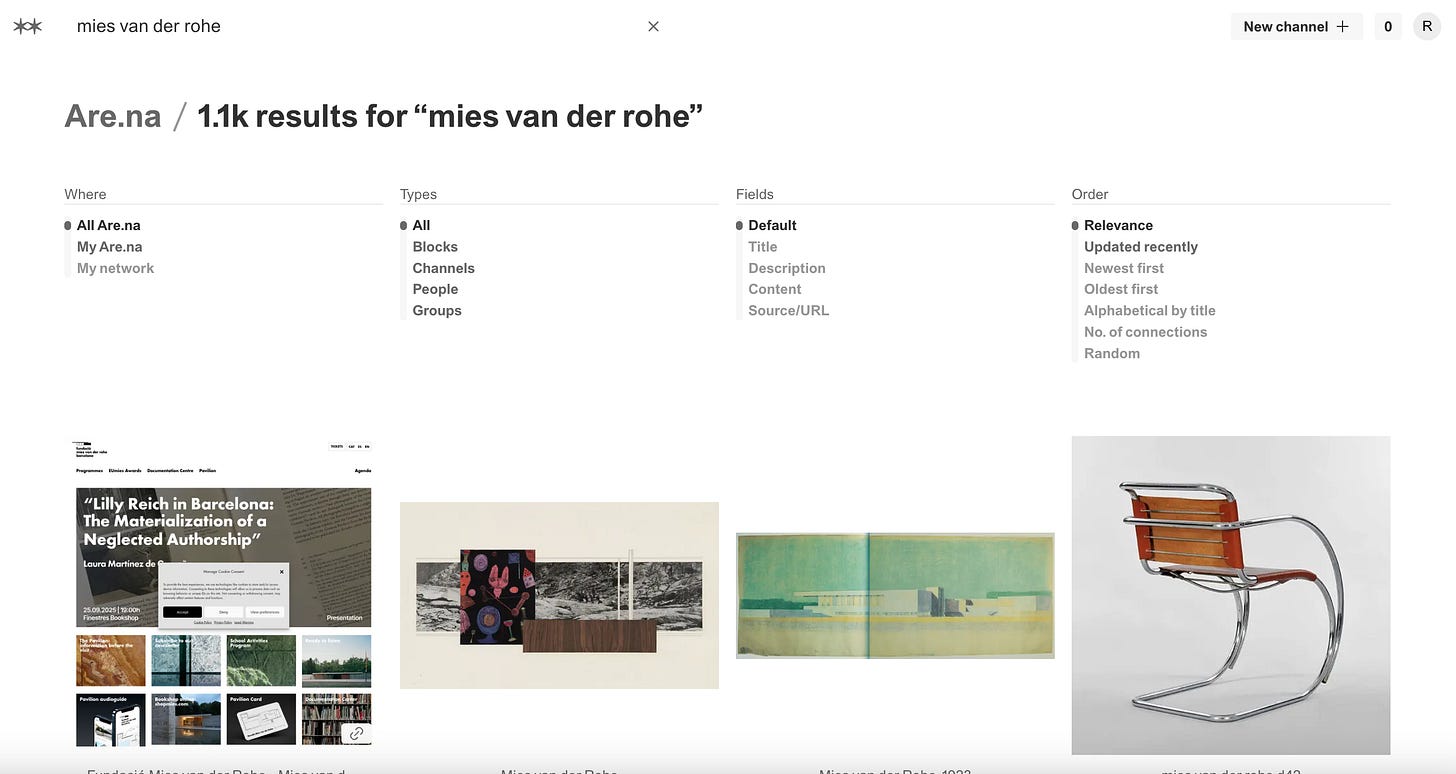This screenshot has width=1456, height=774.
Task: Show only Groups in results
Action: pos(437,311)
